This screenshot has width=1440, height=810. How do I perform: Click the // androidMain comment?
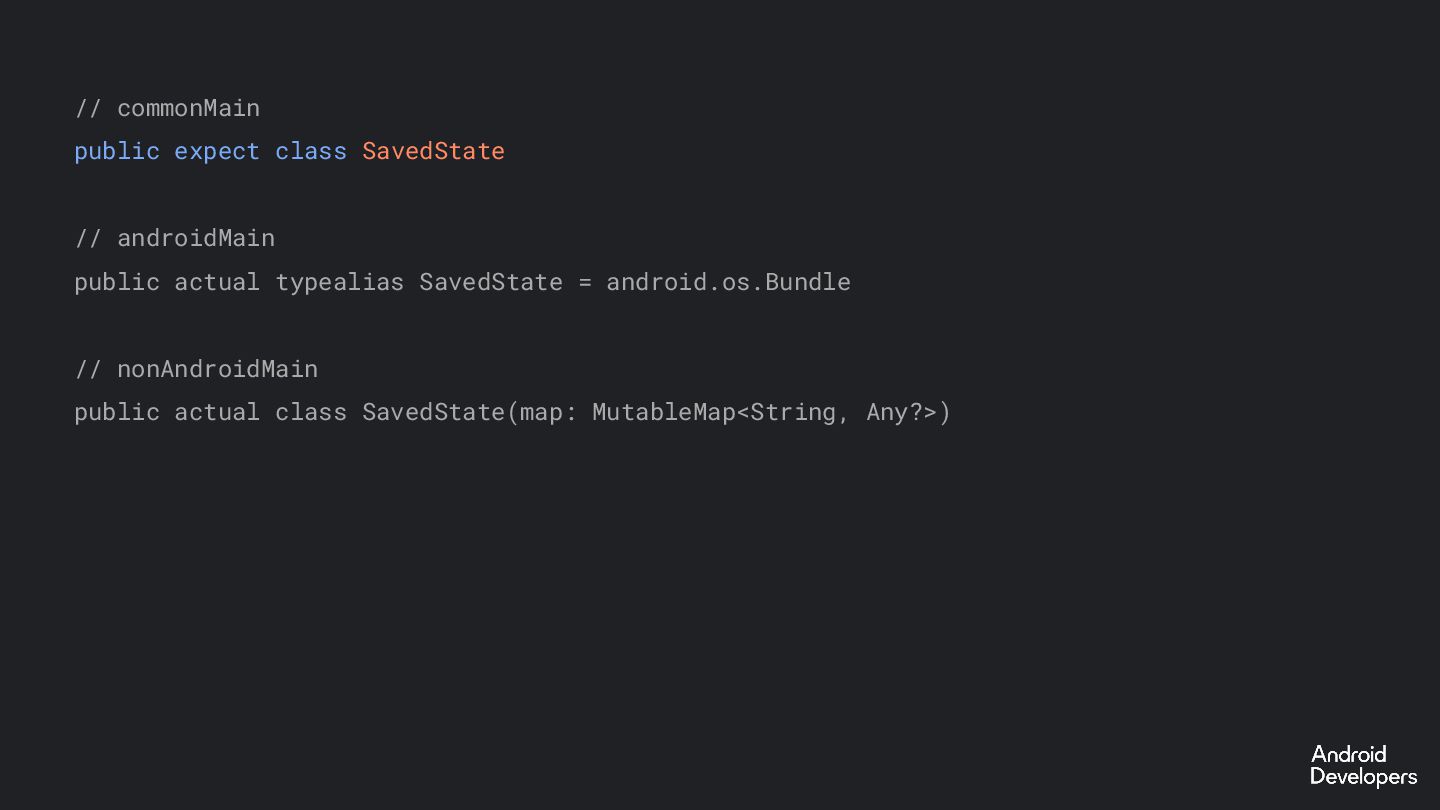tap(174, 238)
